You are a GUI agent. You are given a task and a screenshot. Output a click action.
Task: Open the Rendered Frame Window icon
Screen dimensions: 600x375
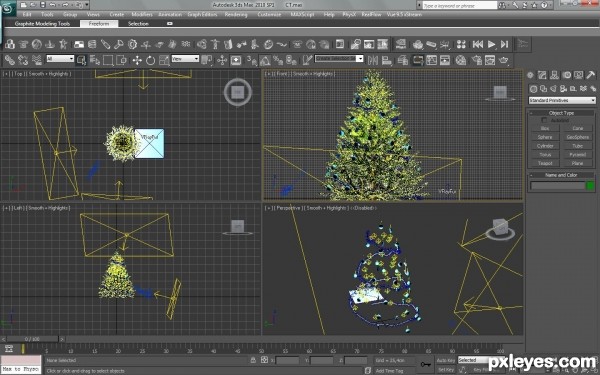click(490, 60)
